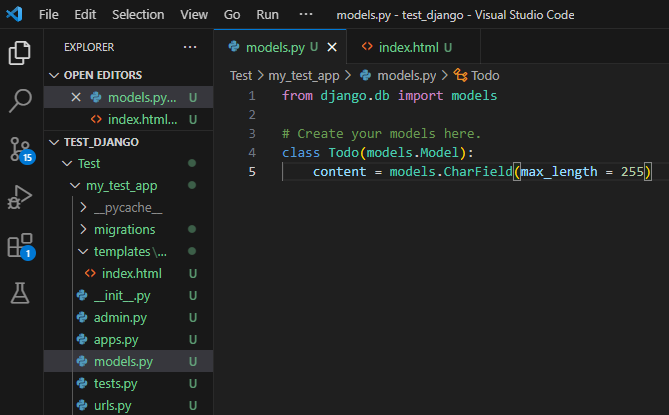Expand the __pycache__ folder
Image resolution: width=669 pixels, height=415 pixels.
tap(128, 208)
